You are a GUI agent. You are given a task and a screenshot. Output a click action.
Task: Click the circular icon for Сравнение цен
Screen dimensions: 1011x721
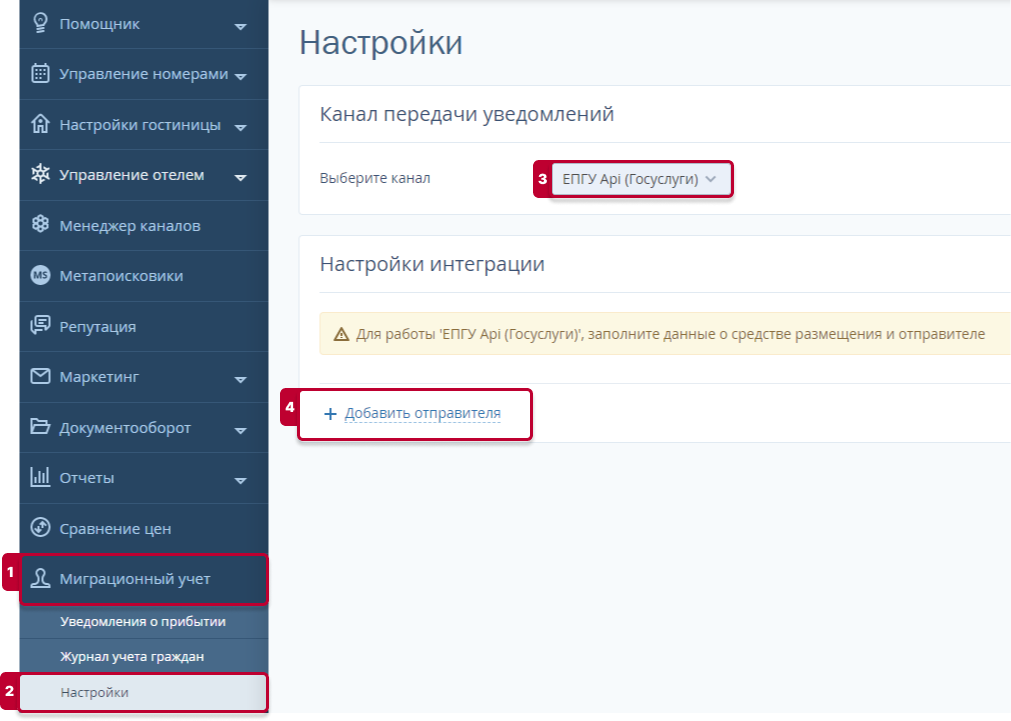point(40,528)
